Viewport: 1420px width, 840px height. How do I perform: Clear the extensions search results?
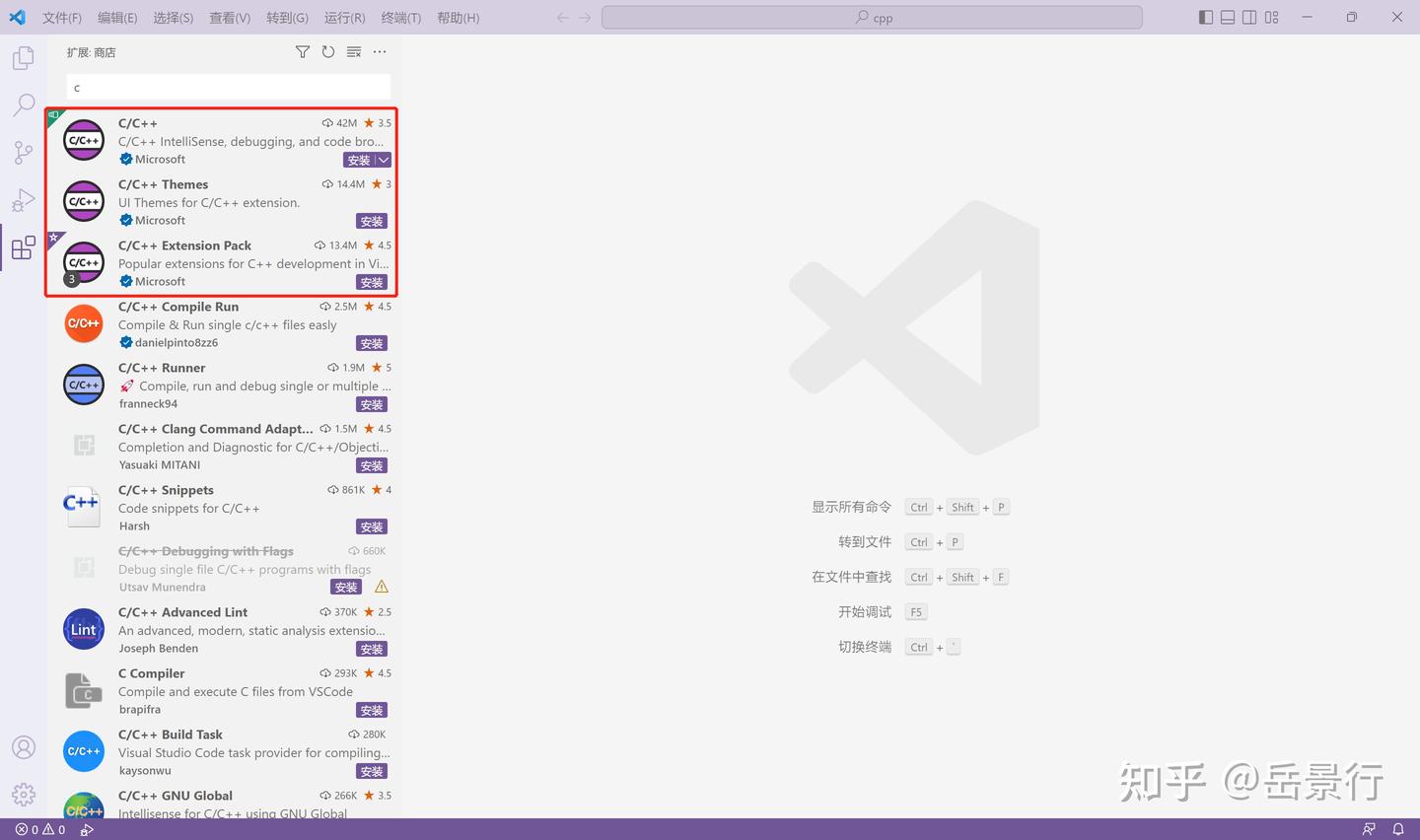pyautogui.click(x=353, y=51)
